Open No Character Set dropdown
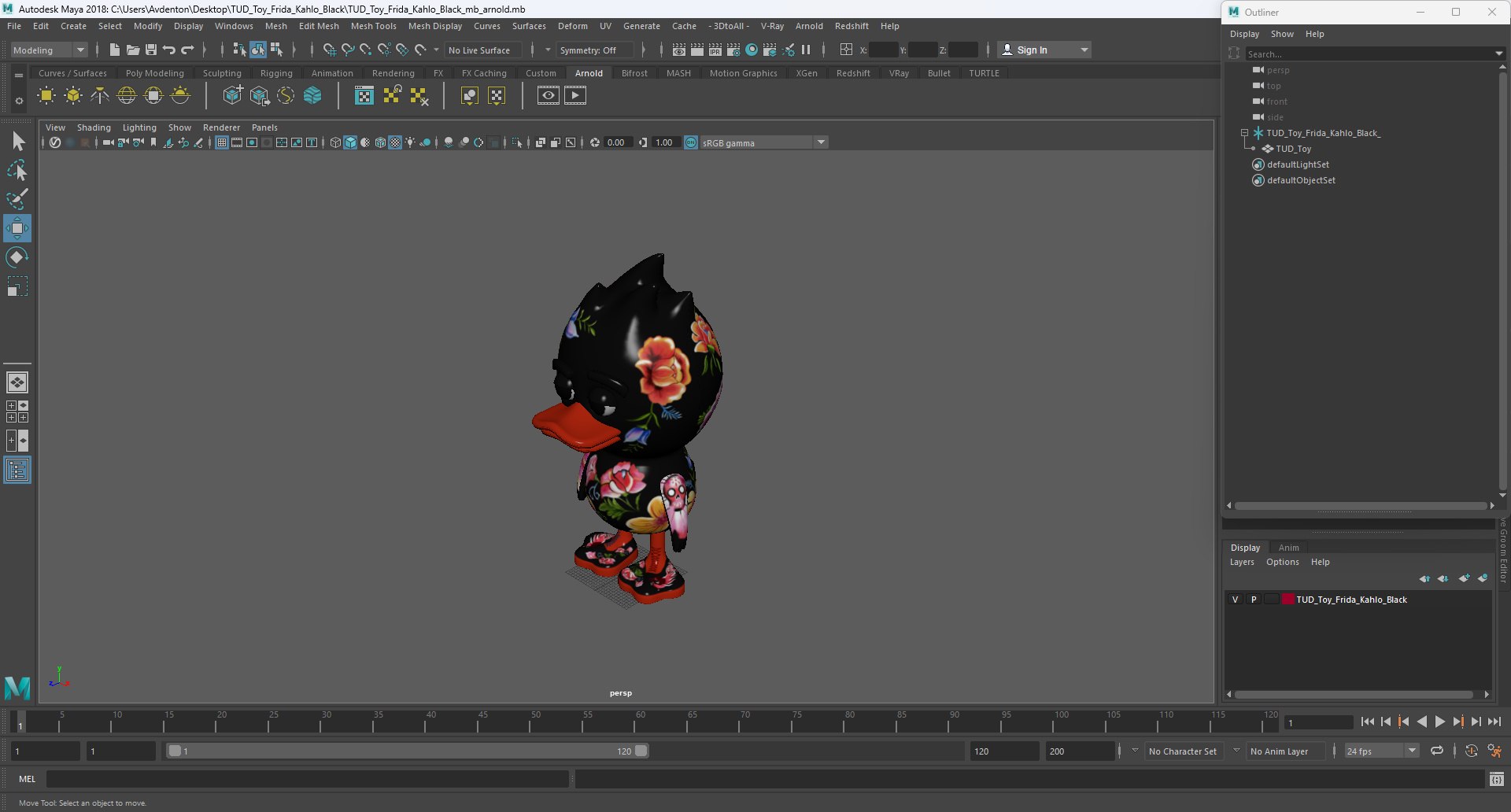The height and width of the screenshot is (812, 1511). click(x=1135, y=751)
